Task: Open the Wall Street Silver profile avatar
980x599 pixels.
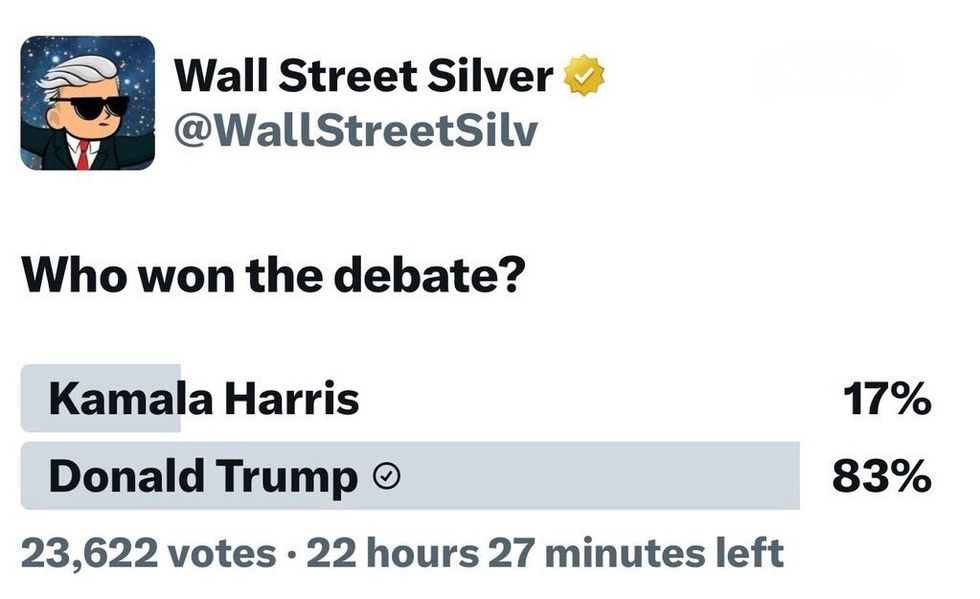Action: click(x=88, y=103)
